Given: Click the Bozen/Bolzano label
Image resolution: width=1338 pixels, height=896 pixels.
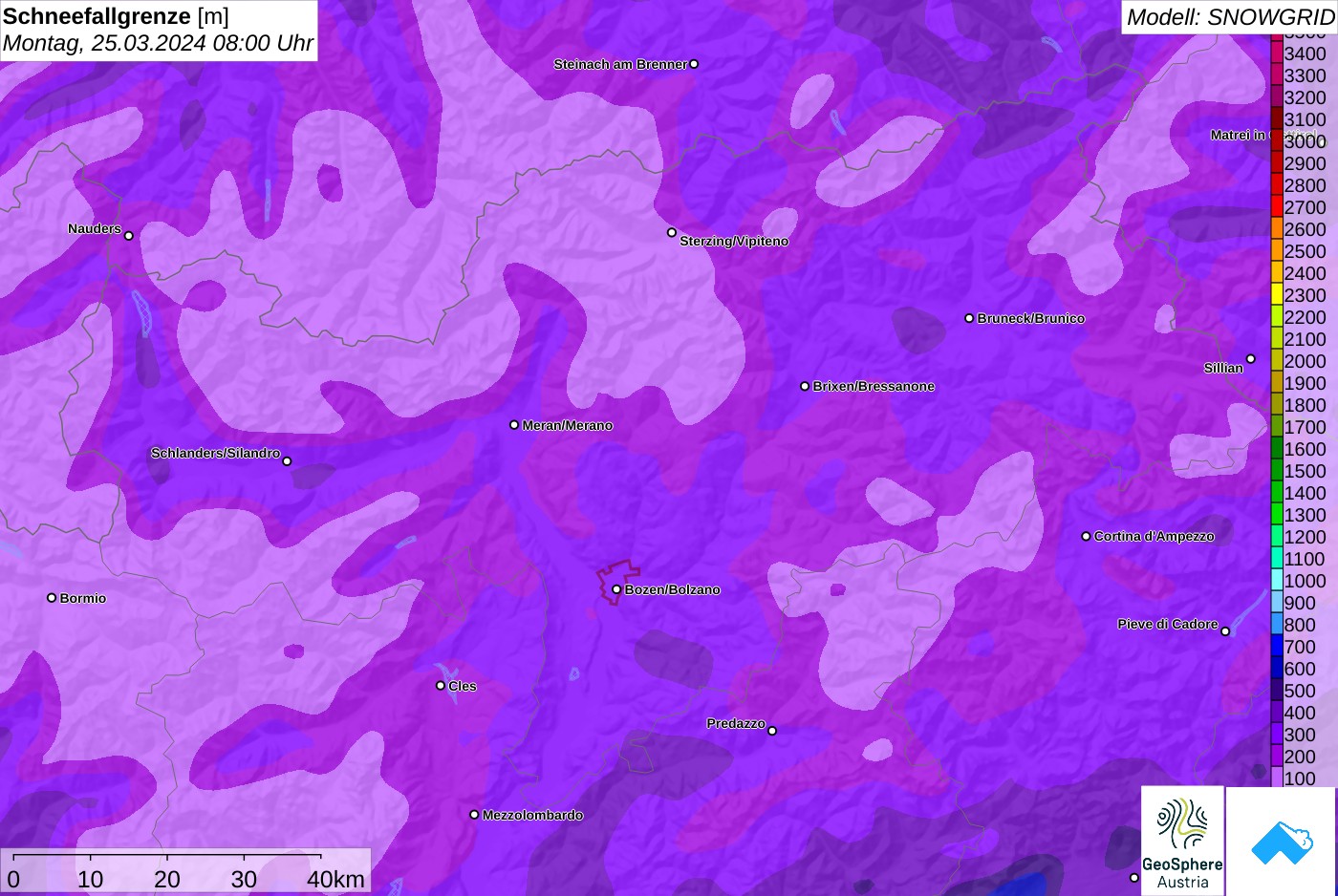Looking at the screenshot, I should coord(673,589).
